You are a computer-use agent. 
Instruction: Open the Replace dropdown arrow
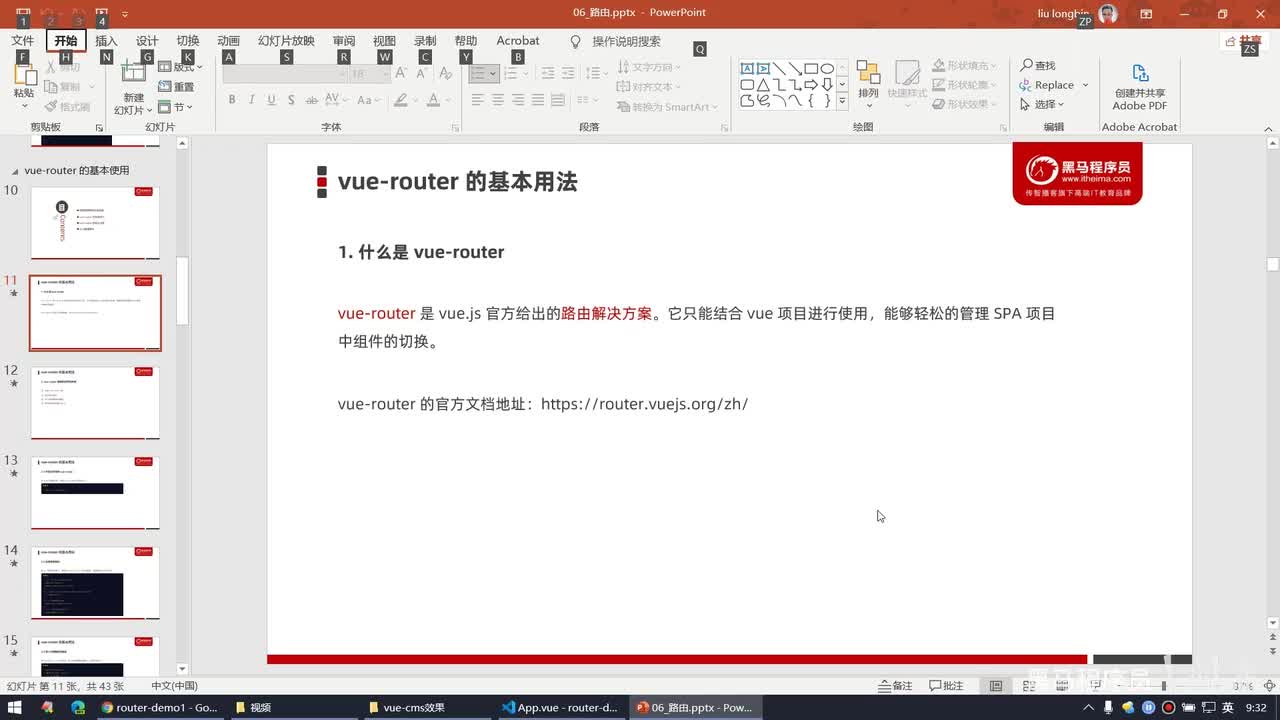(x=1085, y=85)
